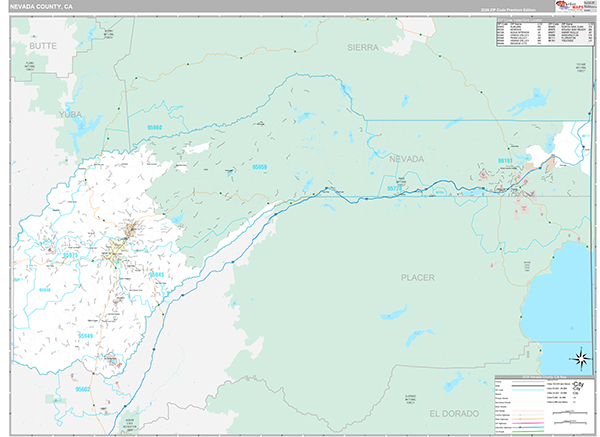Click the orange highway swatch in the legend
The height and width of the screenshot is (437, 600).
click(528, 419)
